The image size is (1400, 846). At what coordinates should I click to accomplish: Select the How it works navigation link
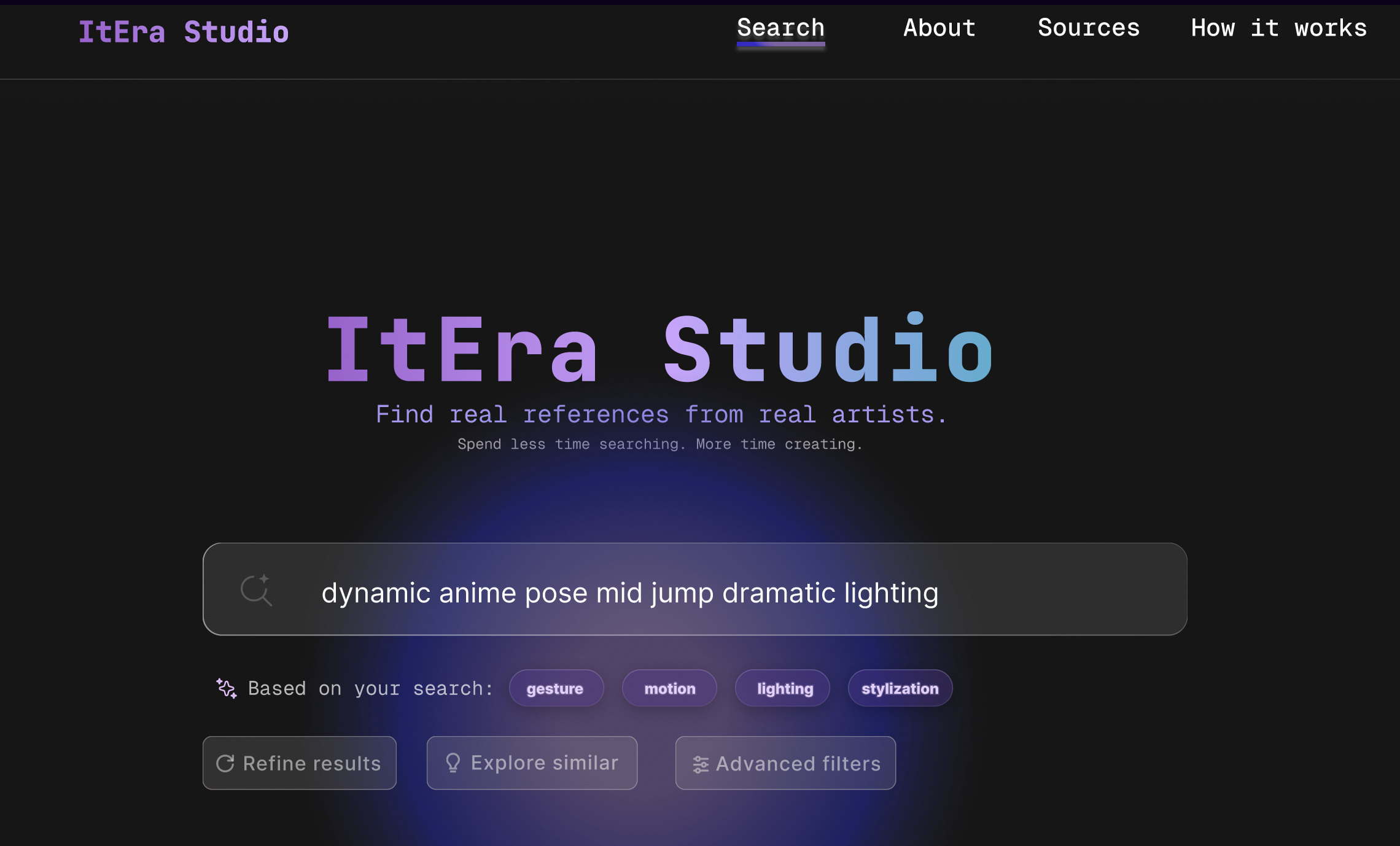(x=1279, y=28)
